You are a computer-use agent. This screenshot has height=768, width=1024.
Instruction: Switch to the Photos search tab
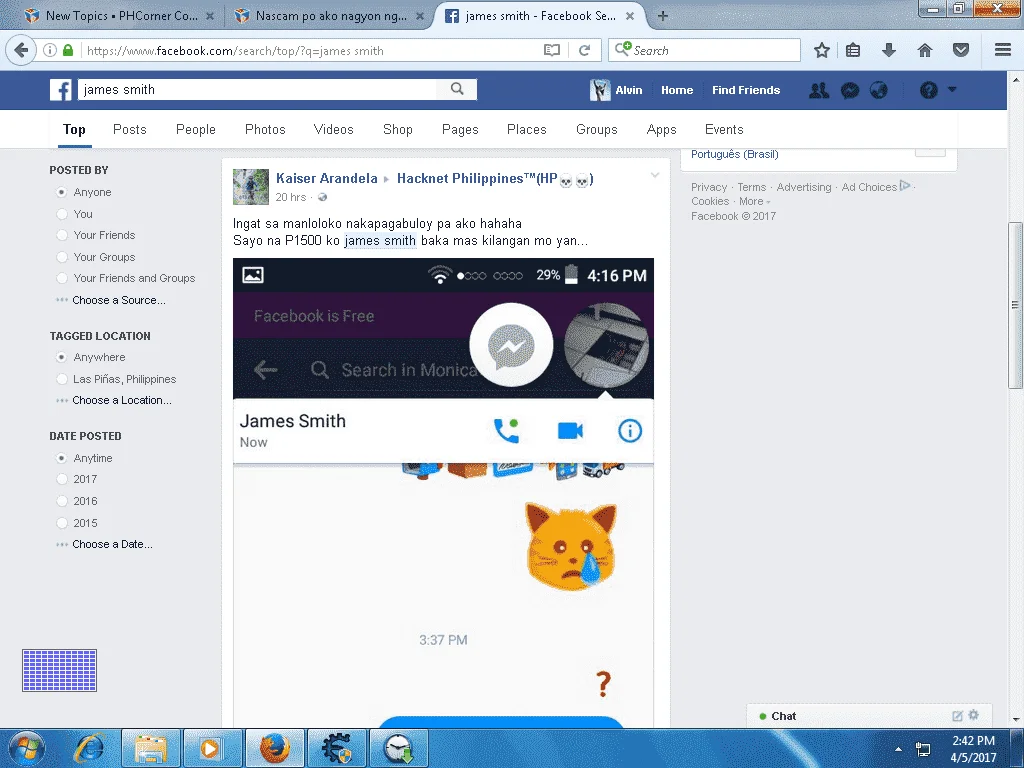pyautogui.click(x=265, y=129)
